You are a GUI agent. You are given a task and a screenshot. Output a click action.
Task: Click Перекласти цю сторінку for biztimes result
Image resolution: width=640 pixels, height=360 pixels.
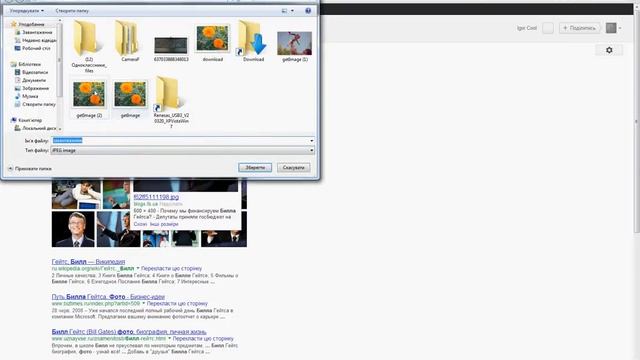[x=177, y=304]
